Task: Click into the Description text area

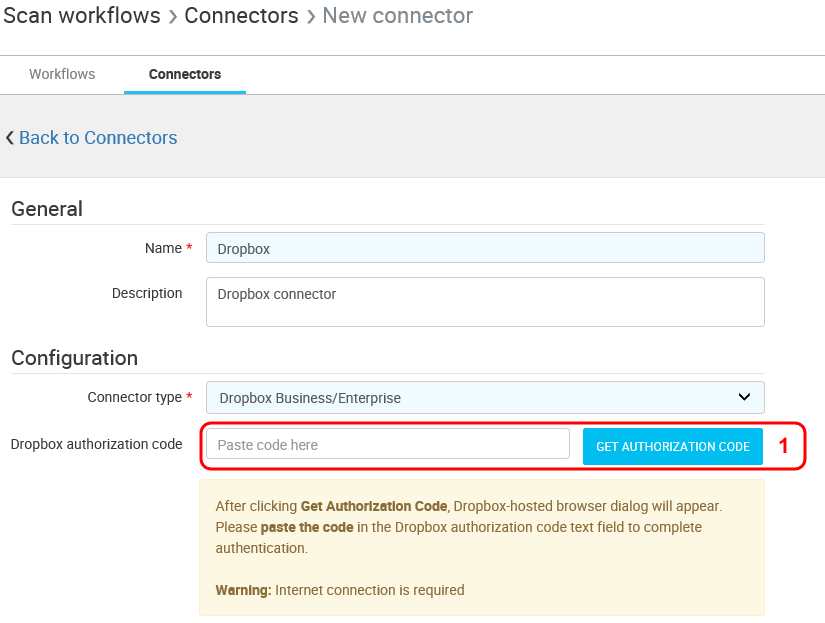Action: [485, 302]
